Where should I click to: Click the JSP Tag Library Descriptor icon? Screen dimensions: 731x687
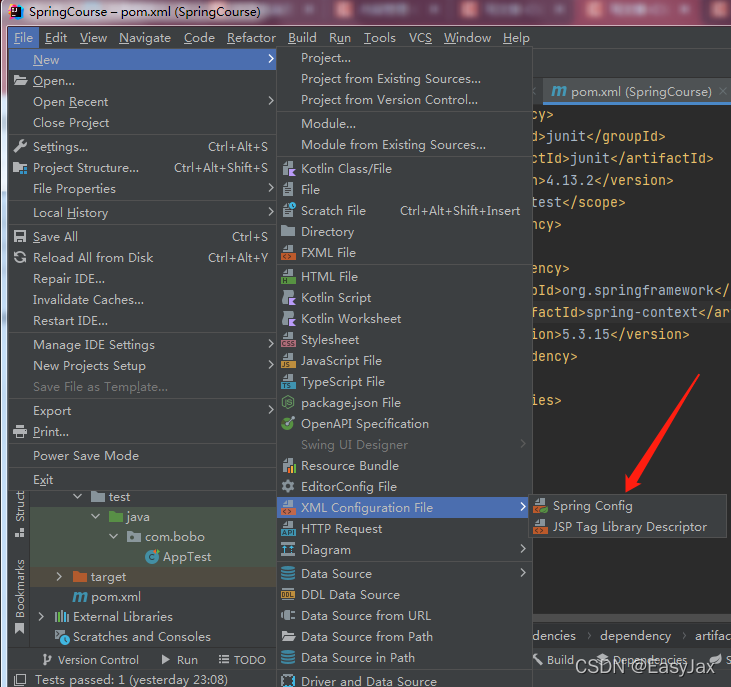point(540,527)
